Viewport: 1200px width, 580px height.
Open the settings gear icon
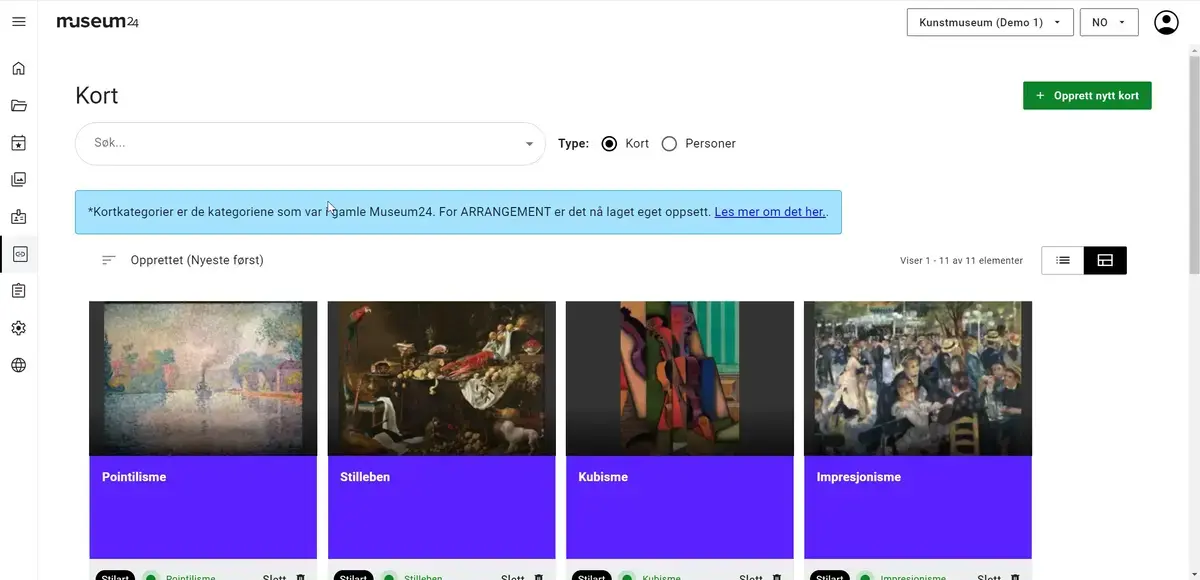coord(18,328)
